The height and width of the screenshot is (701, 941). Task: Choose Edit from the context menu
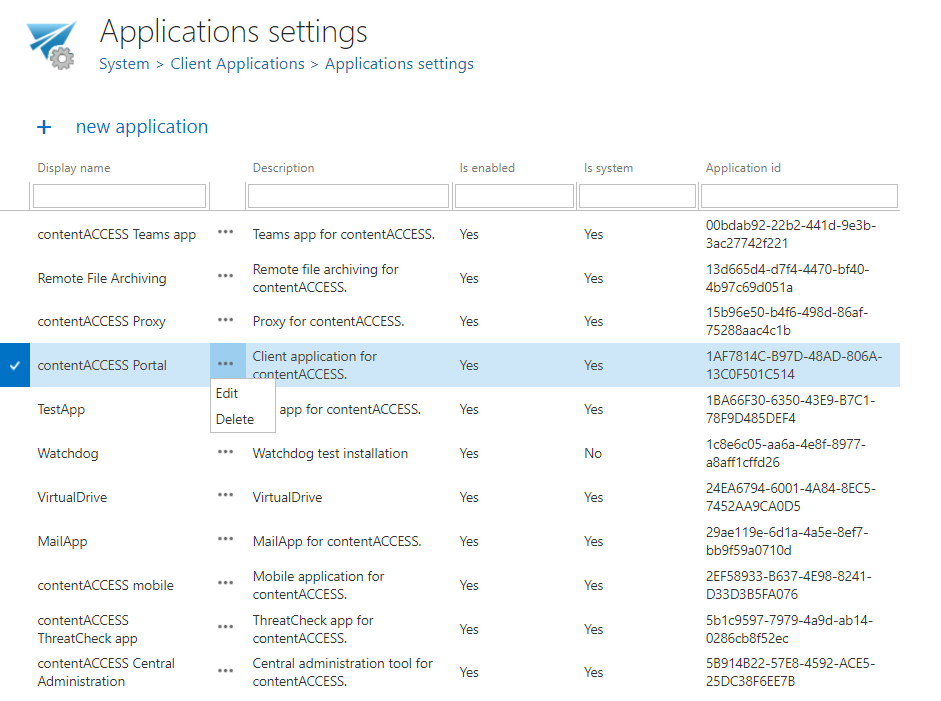coord(227,393)
